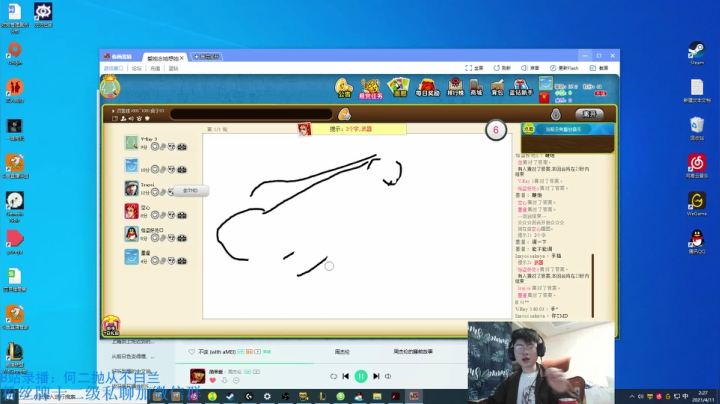The image size is (720, 404).
Task: Click the album cover thumbnail in music player
Action: tap(197, 376)
